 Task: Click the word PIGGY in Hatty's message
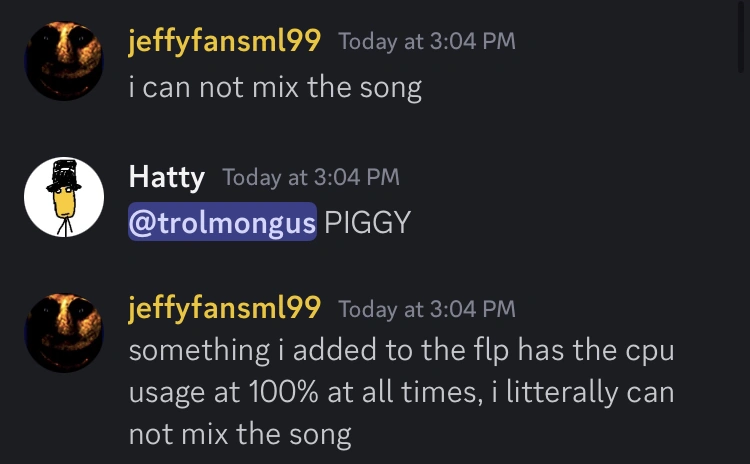tap(367, 221)
